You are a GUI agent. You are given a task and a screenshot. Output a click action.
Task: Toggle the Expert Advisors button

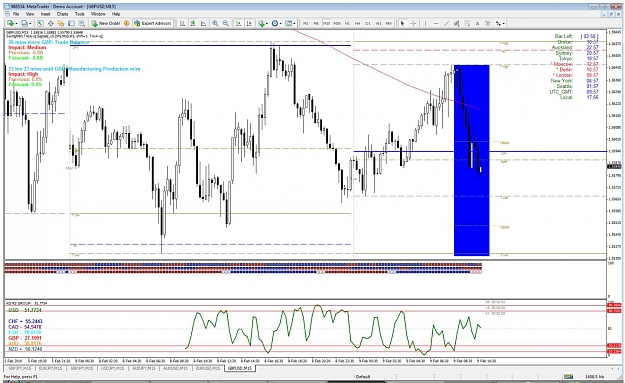[x=153, y=23]
